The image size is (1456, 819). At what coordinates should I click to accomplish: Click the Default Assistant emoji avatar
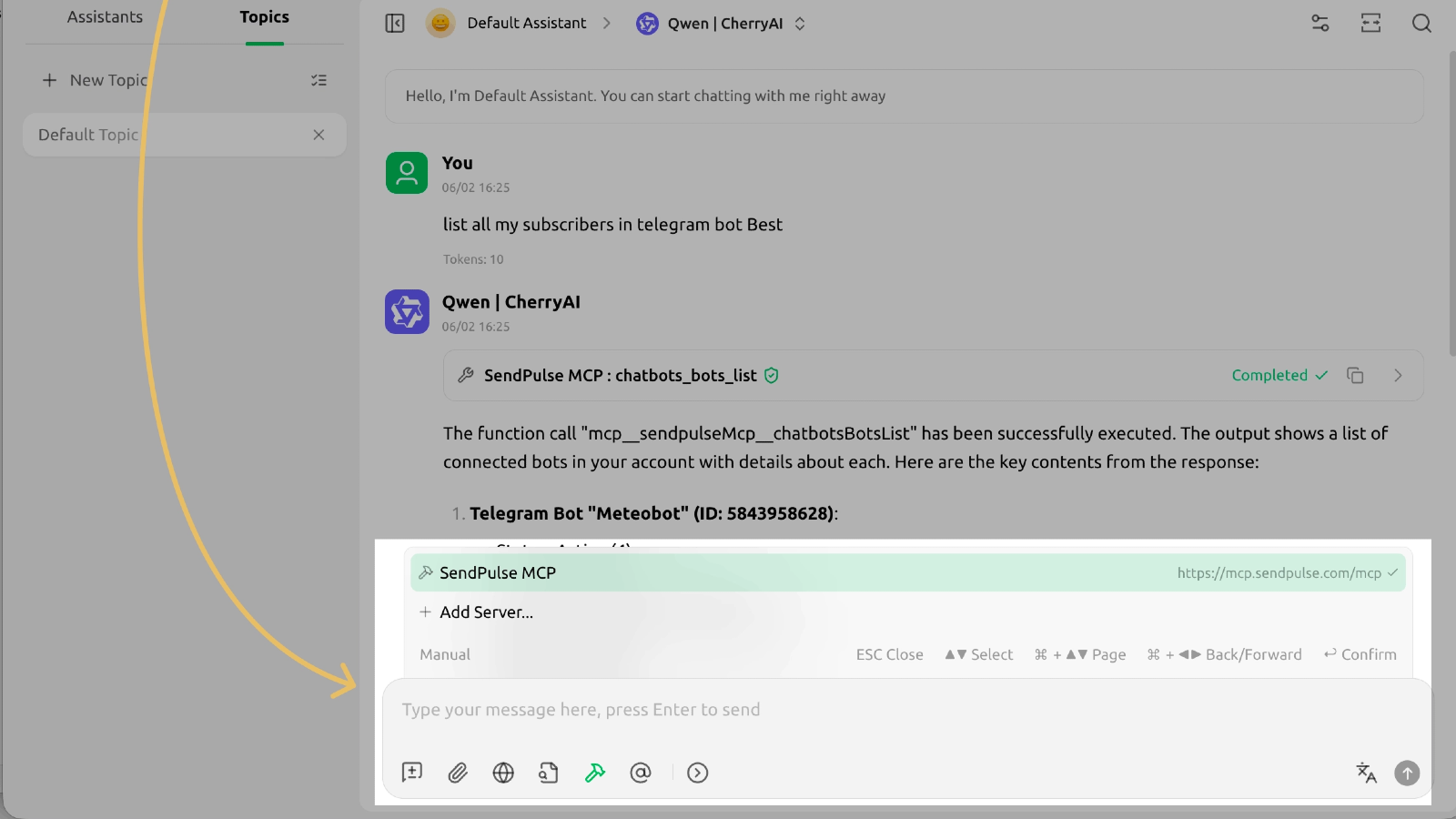[x=440, y=24]
